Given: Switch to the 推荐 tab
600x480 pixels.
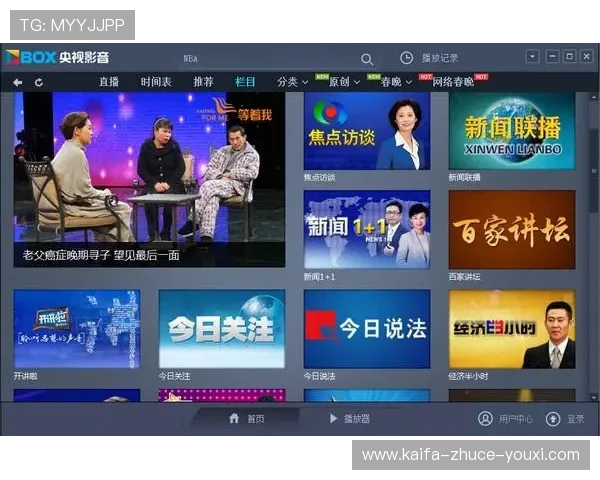Looking at the screenshot, I should 203,82.
